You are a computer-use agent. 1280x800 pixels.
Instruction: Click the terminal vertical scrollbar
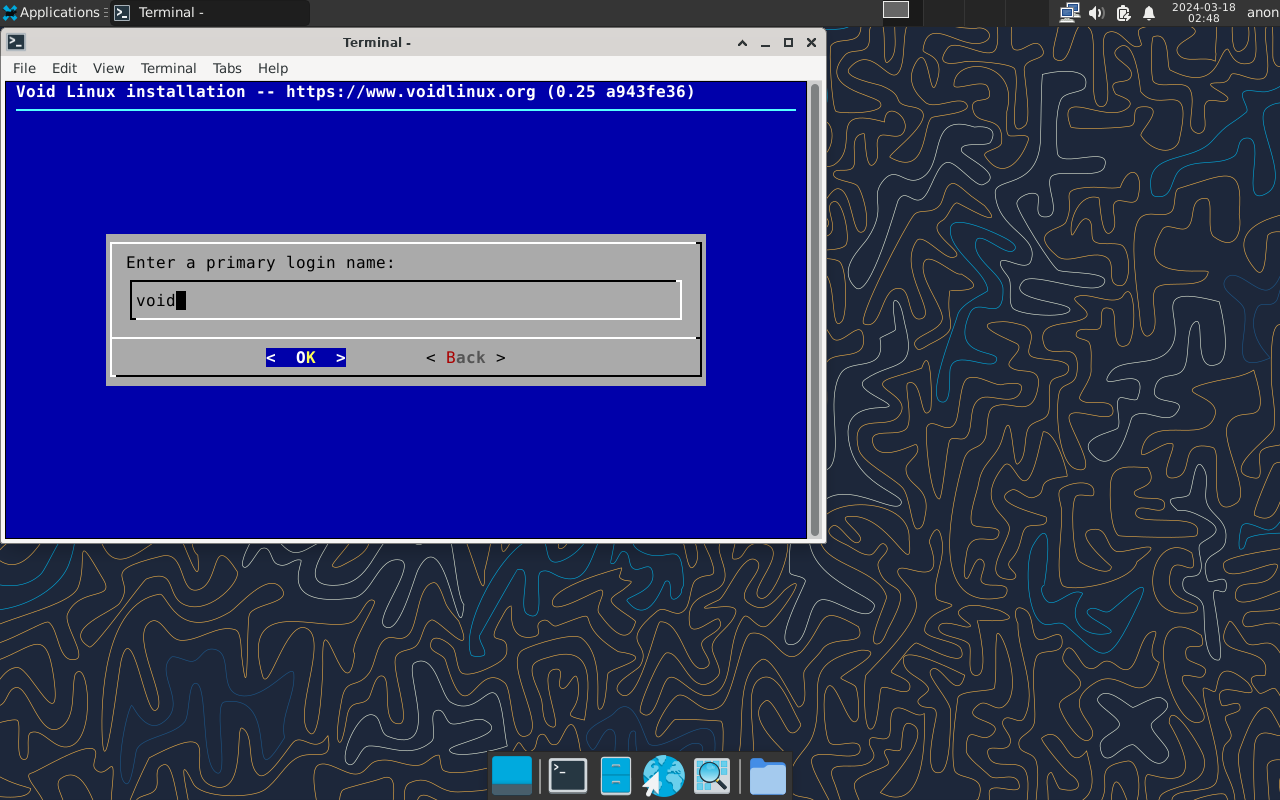(815, 310)
